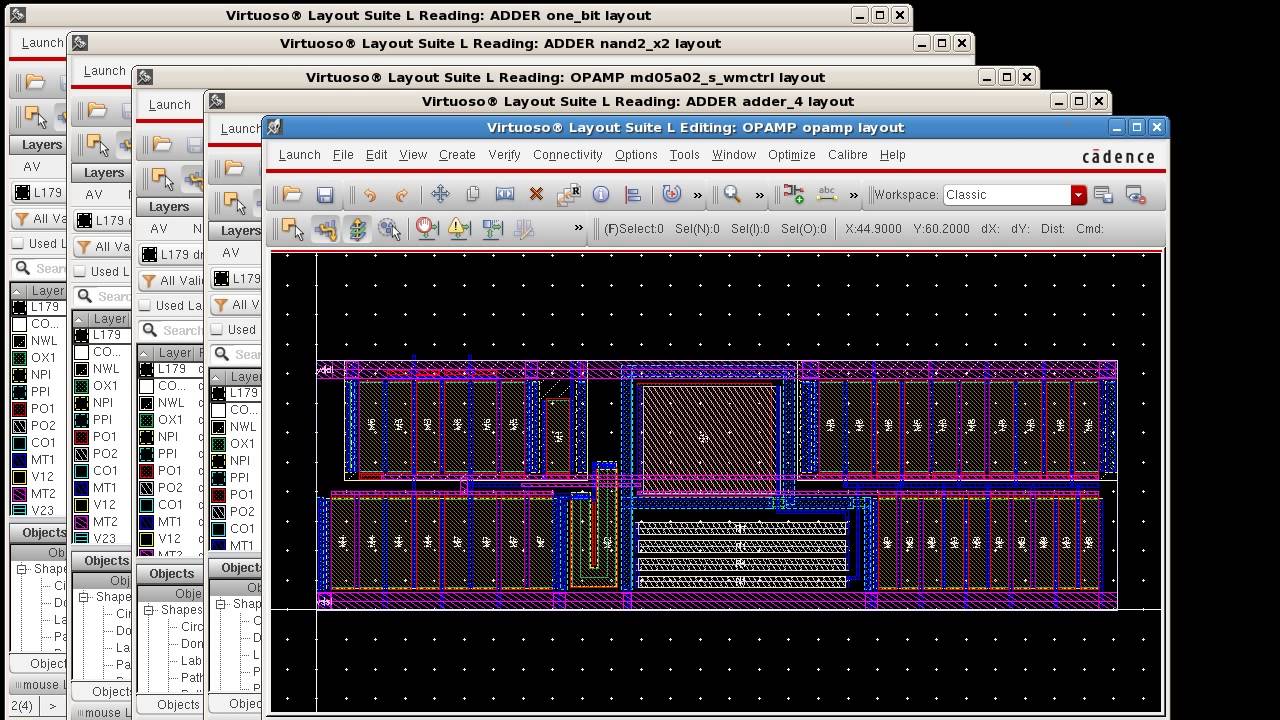Click All Va filter button in one_bit window
The width and height of the screenshot is (1280, 720).
(x=40, y=219)
